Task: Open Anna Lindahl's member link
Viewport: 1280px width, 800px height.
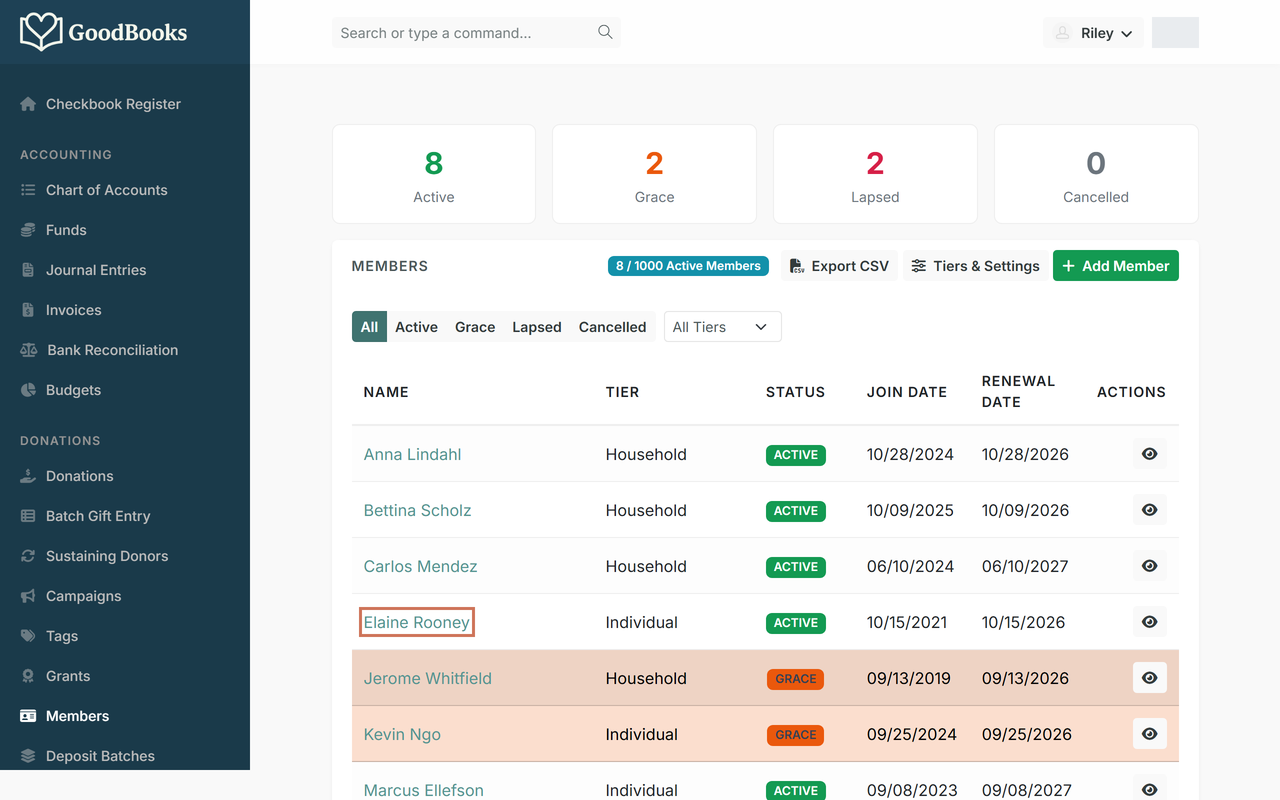Action: click(x=412, y=454)
